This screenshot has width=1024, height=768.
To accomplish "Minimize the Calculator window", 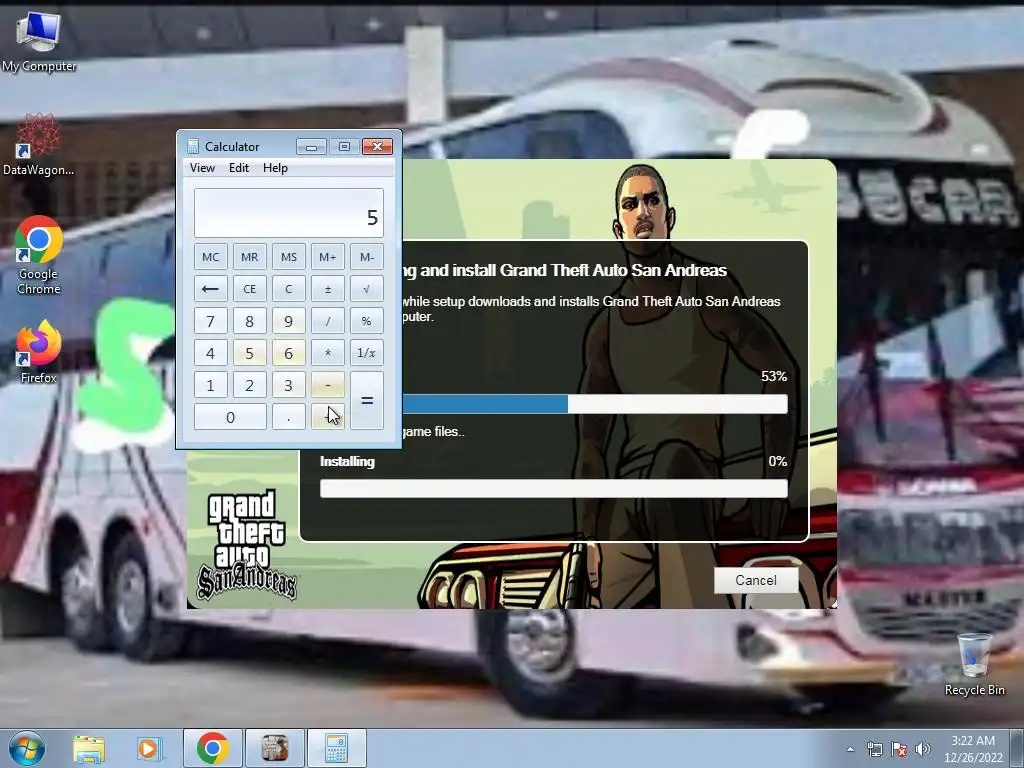I will coord(311,146).
